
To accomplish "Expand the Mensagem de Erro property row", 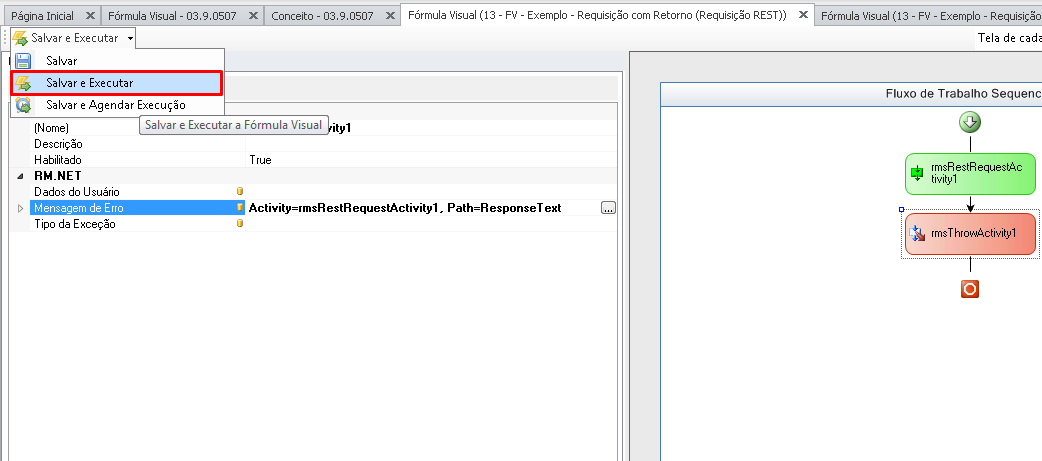I will click(19, 208).
